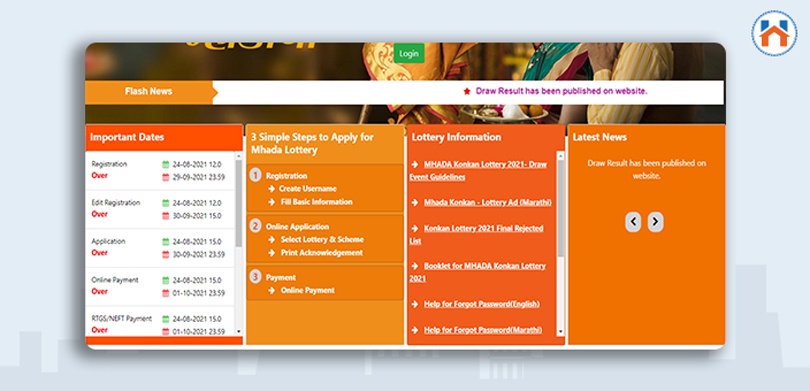Open Help for Forgot Password(Marathi) link
Screen dimensions: 810x391
coord(483,330)
